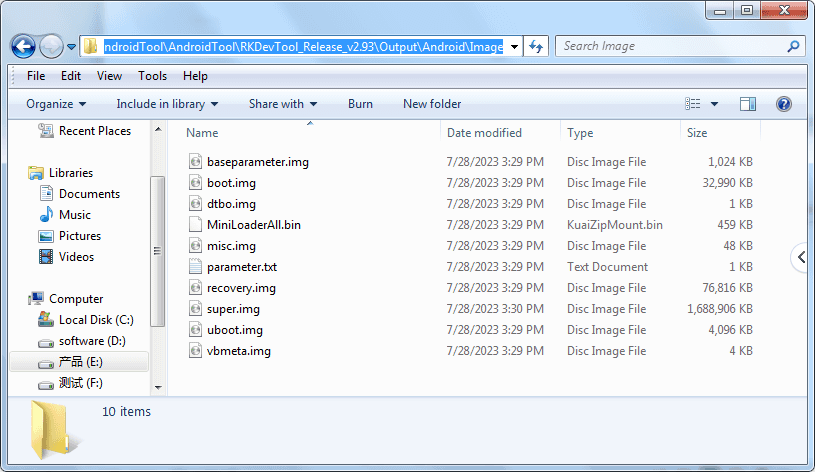The width and height of the screenshot is (815, 472).
Task: Expand the view options dropdown arrow
Action: click(714, 104)
